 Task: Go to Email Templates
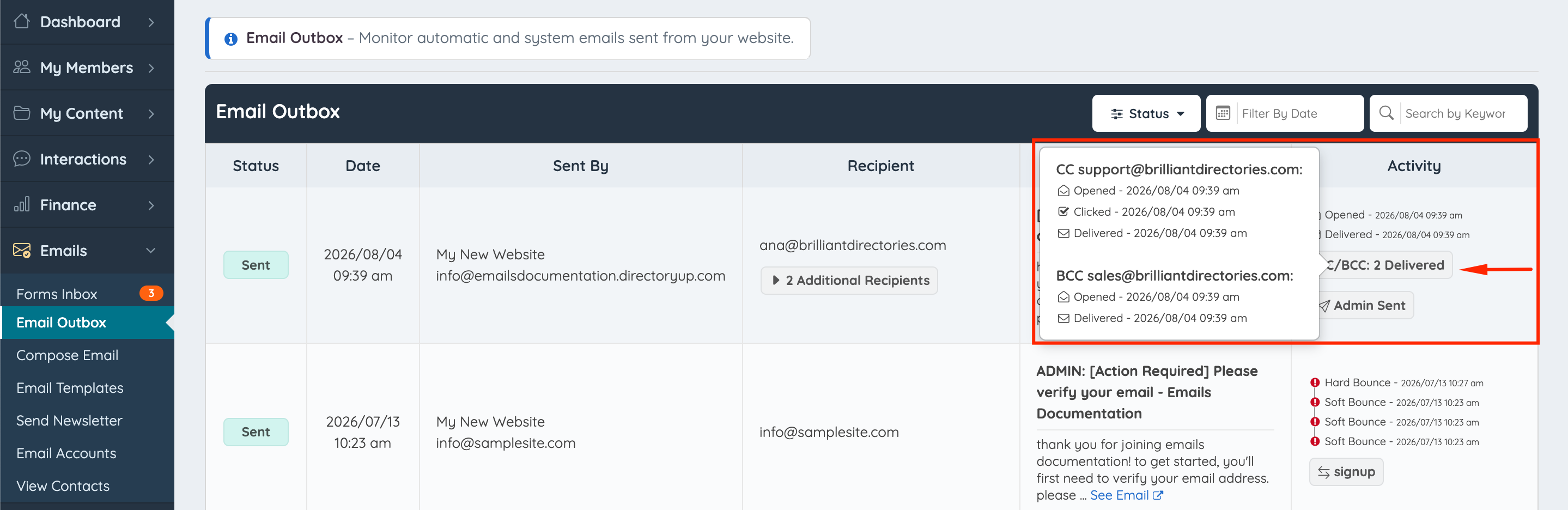(70, 388)
